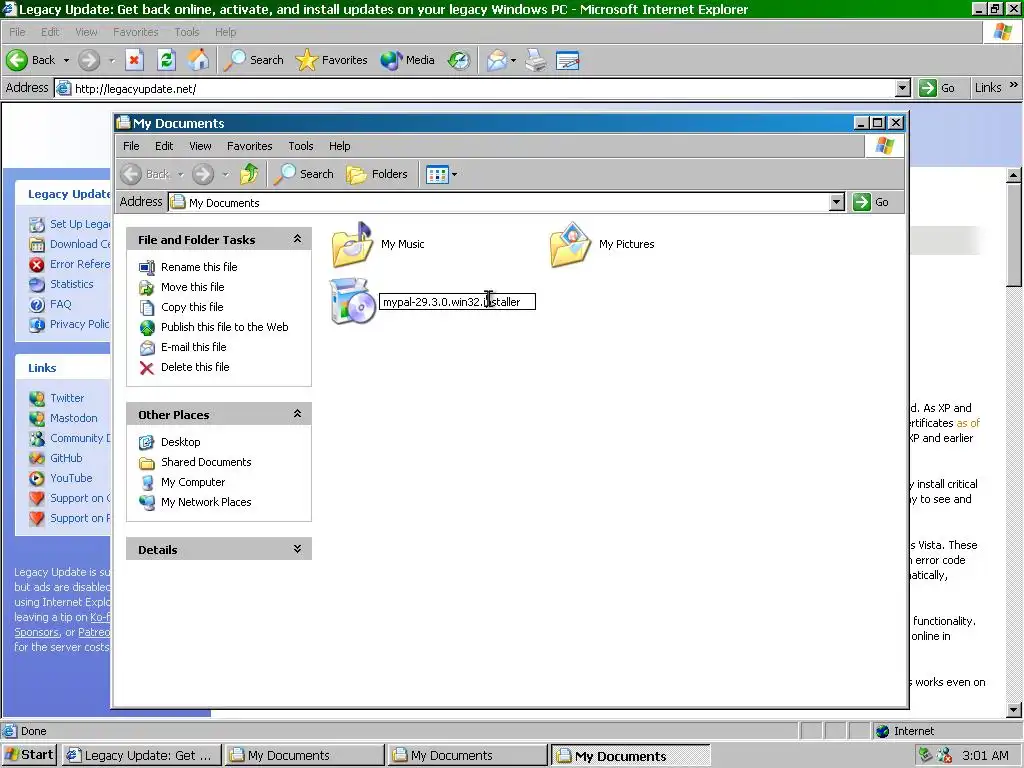
Task: Open the Help menu in My Documents
Action: [x=340, y=146]
